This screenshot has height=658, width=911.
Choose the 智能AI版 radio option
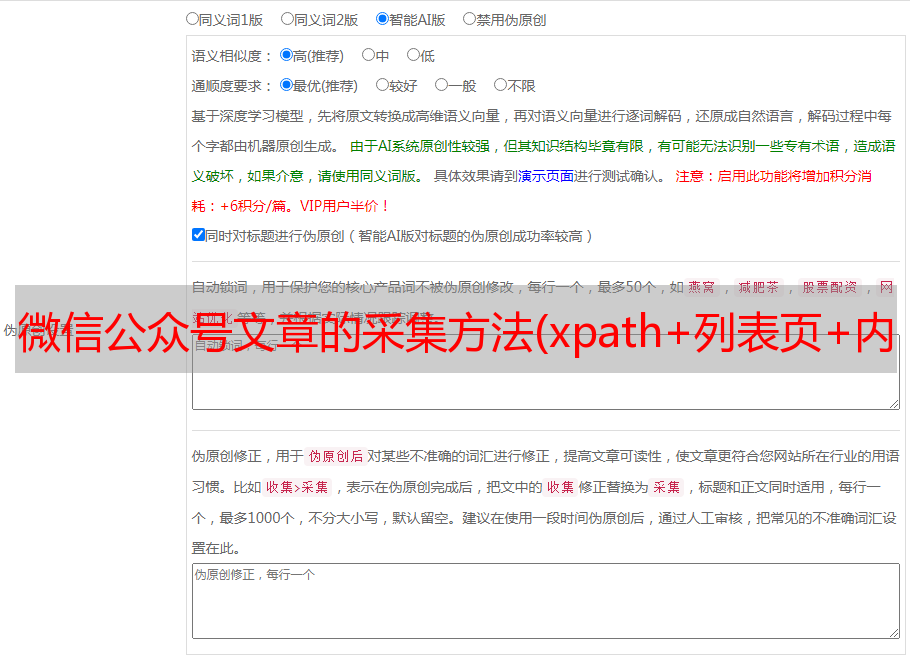pyautogui.click(x=382, y=19)
